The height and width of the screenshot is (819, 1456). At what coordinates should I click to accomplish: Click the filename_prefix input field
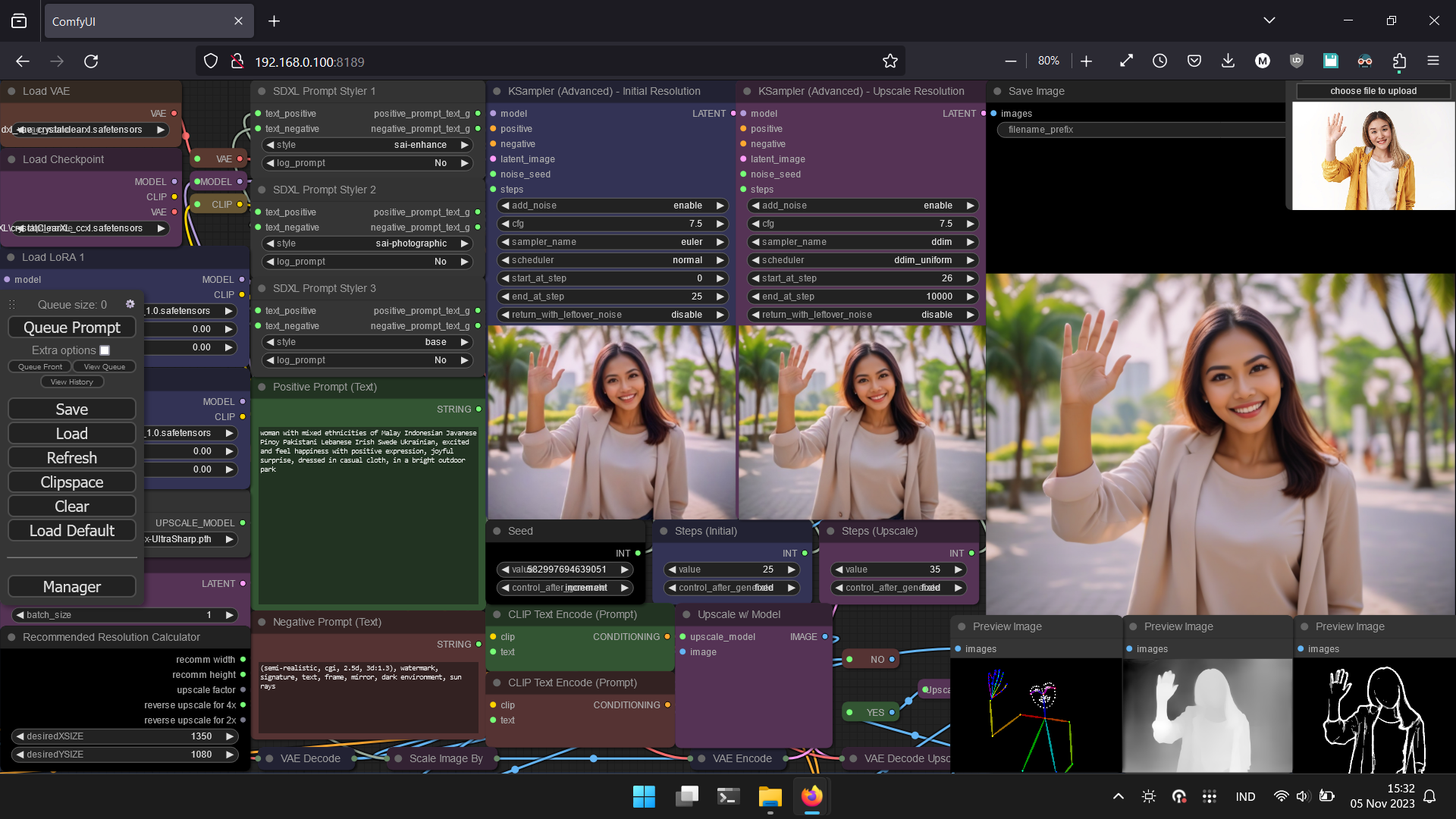coord(1141,130)
